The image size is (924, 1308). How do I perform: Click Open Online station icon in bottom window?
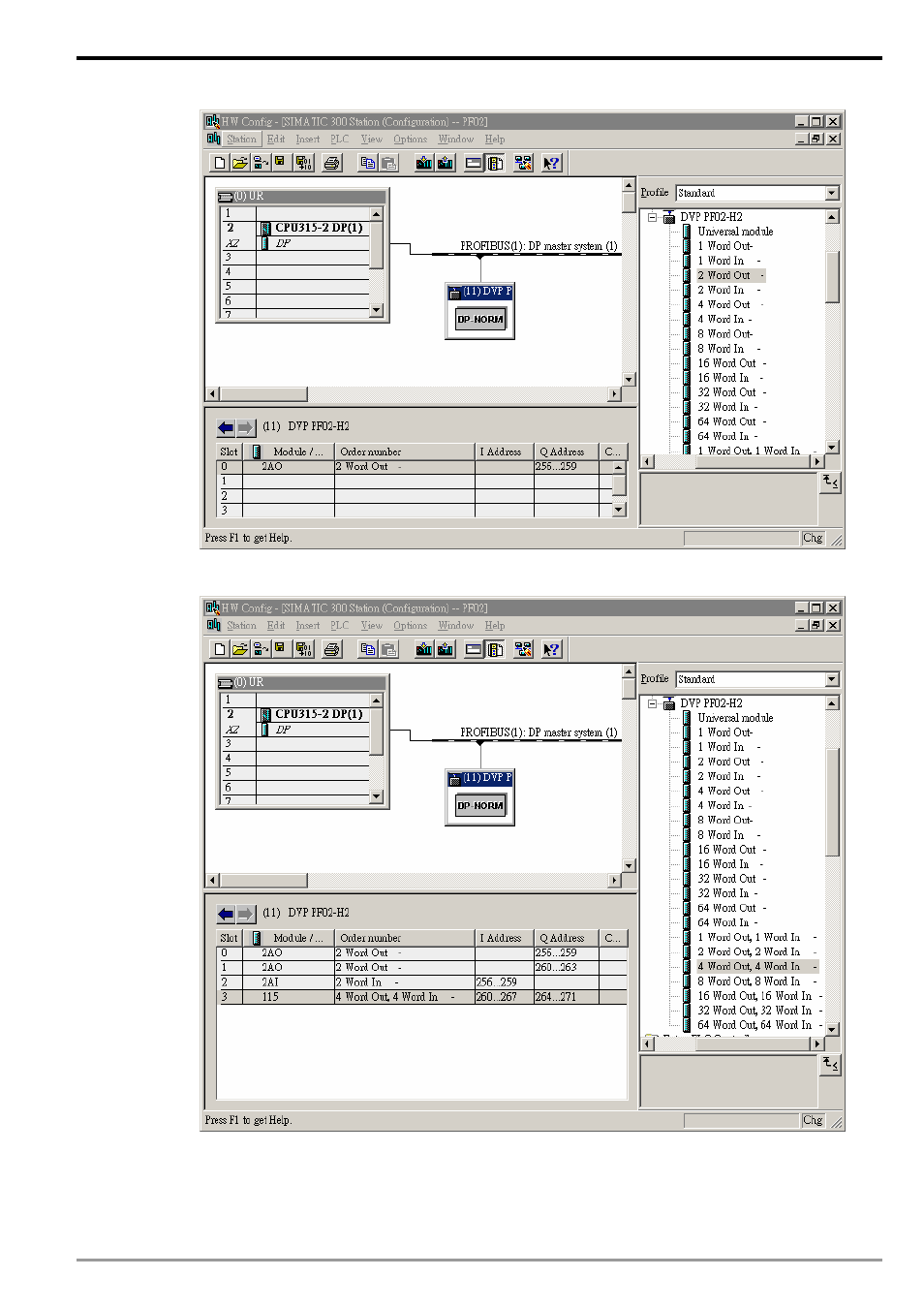point(261,649)
